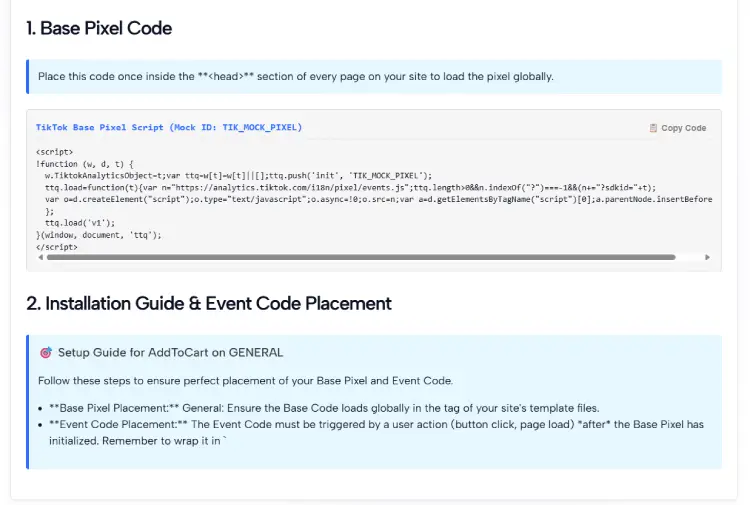Click 'Setup Guide for AddToCart on GENERAL' title

(x=170, y=352)
